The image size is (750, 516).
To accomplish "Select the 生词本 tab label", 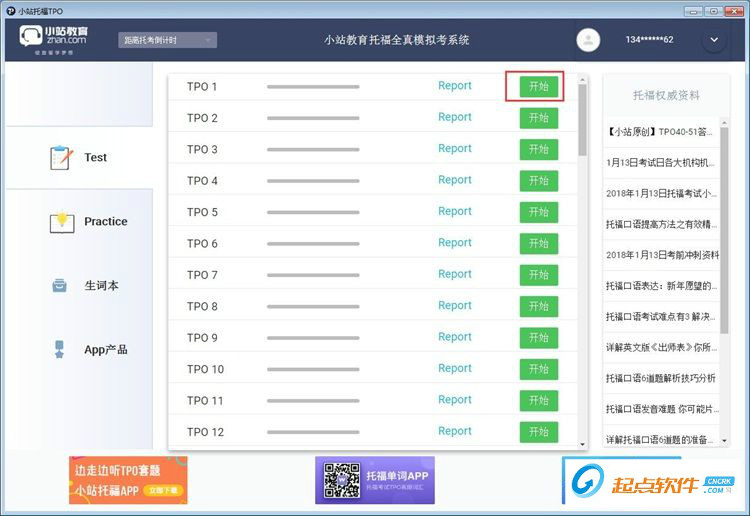I will pos(101,285).
